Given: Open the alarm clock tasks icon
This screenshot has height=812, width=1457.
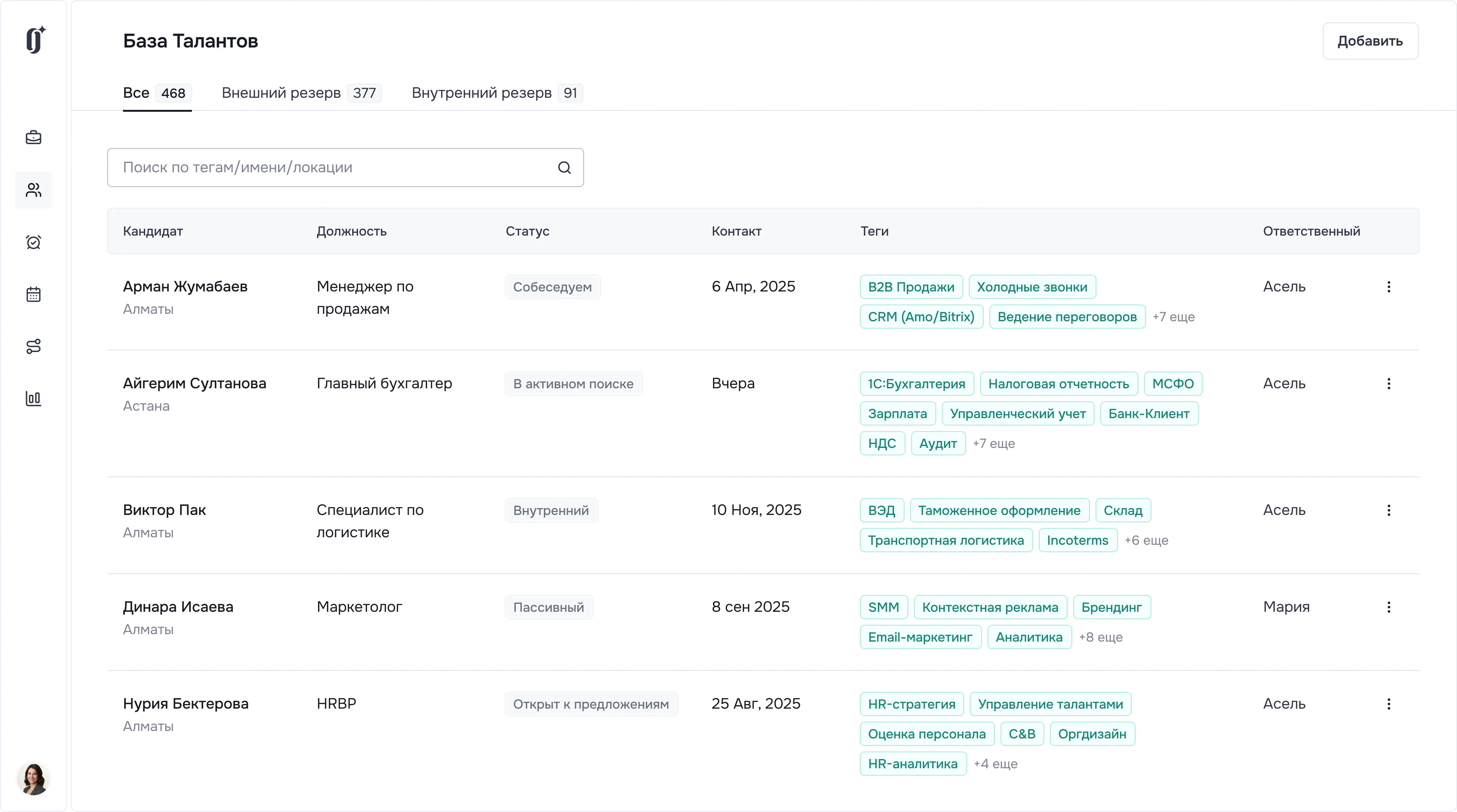Looking at the screenshot, I should point(33,242).
